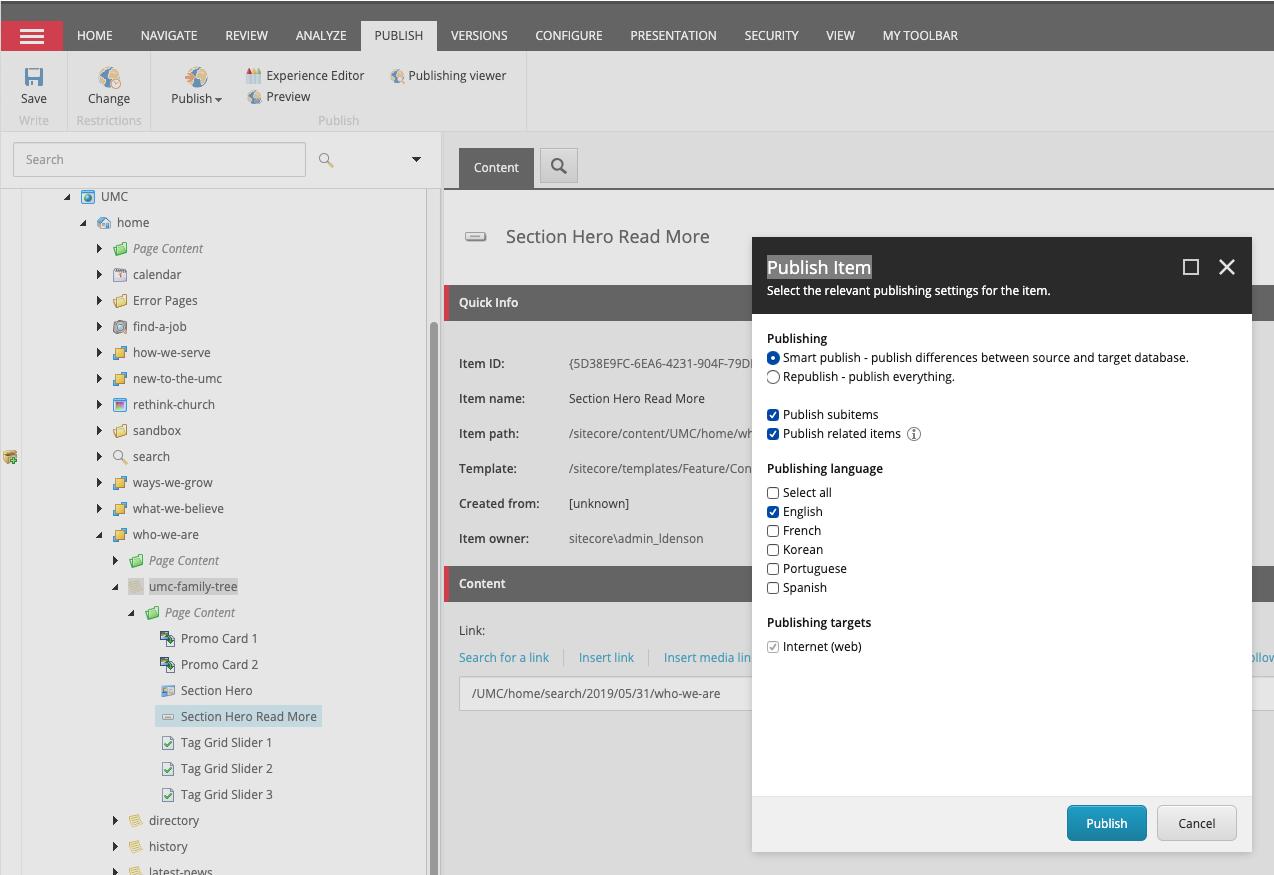Screen dimensions: 1274x875
Task: Collapse the umc-family-tree node
Action: (115, 587)
